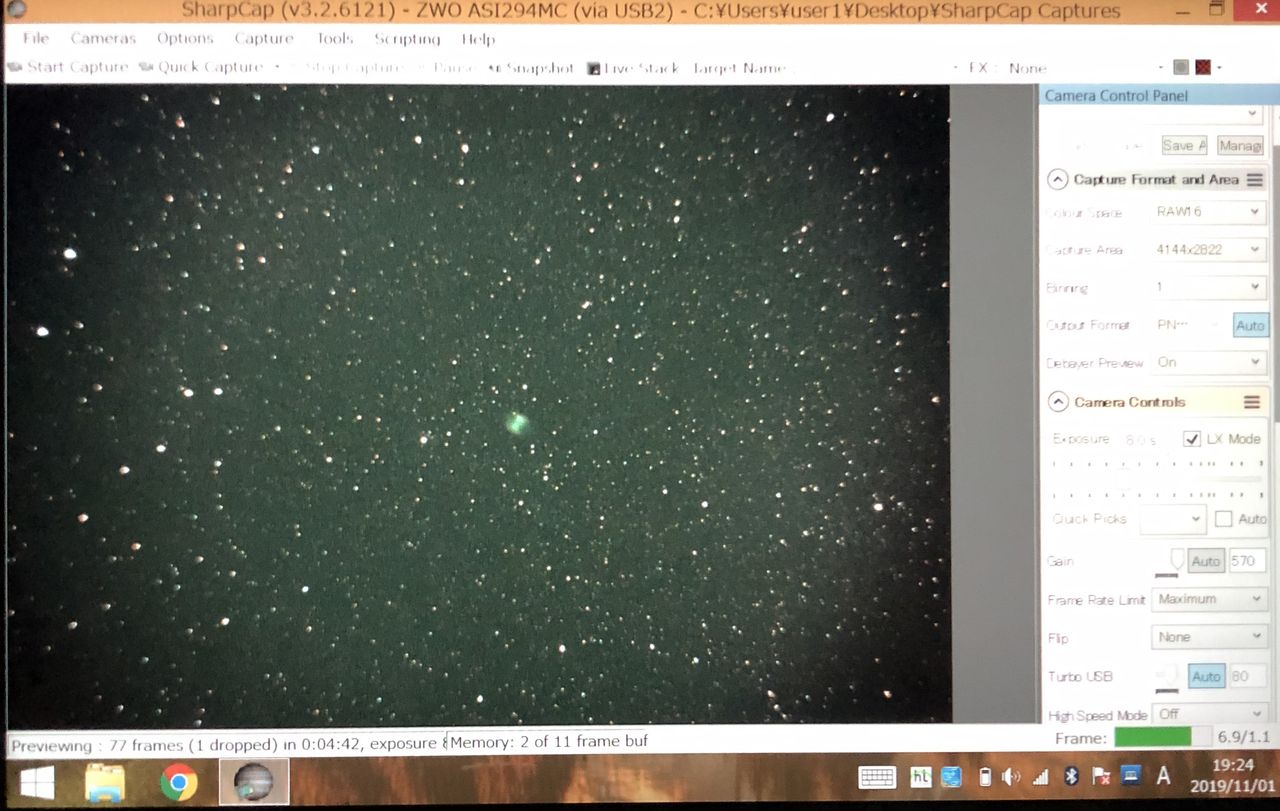The image size is (1280, 811).
Task: Click the green Frame progress bar
Action: (1152, 738)
